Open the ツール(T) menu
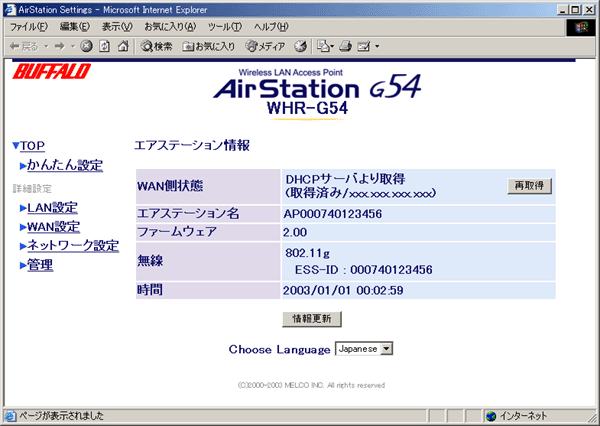This screenshot has width=600, height=426. [x=225, y=27]
